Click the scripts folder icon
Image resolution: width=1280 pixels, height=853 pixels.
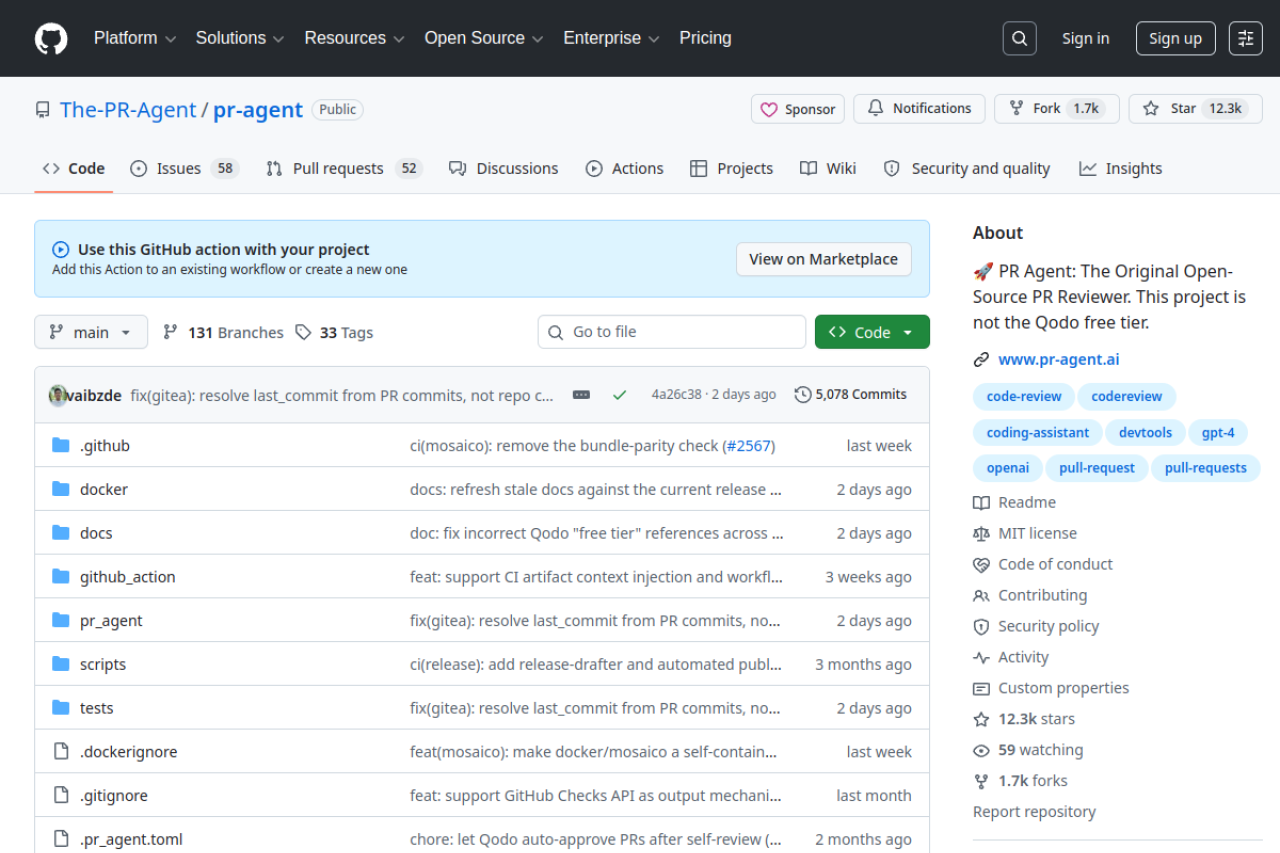(61, 664)
